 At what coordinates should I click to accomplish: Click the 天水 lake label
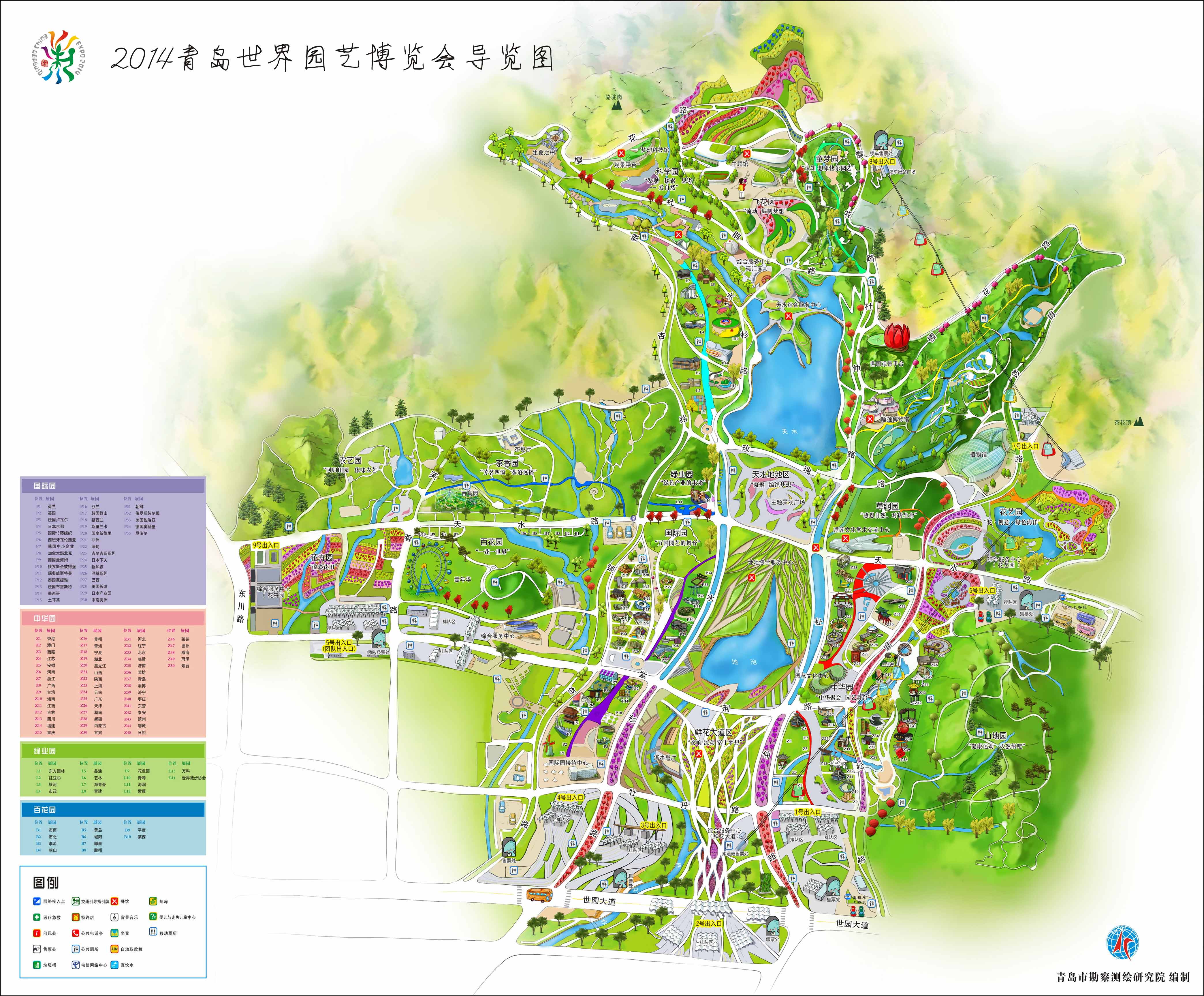(x=789, y=431)
